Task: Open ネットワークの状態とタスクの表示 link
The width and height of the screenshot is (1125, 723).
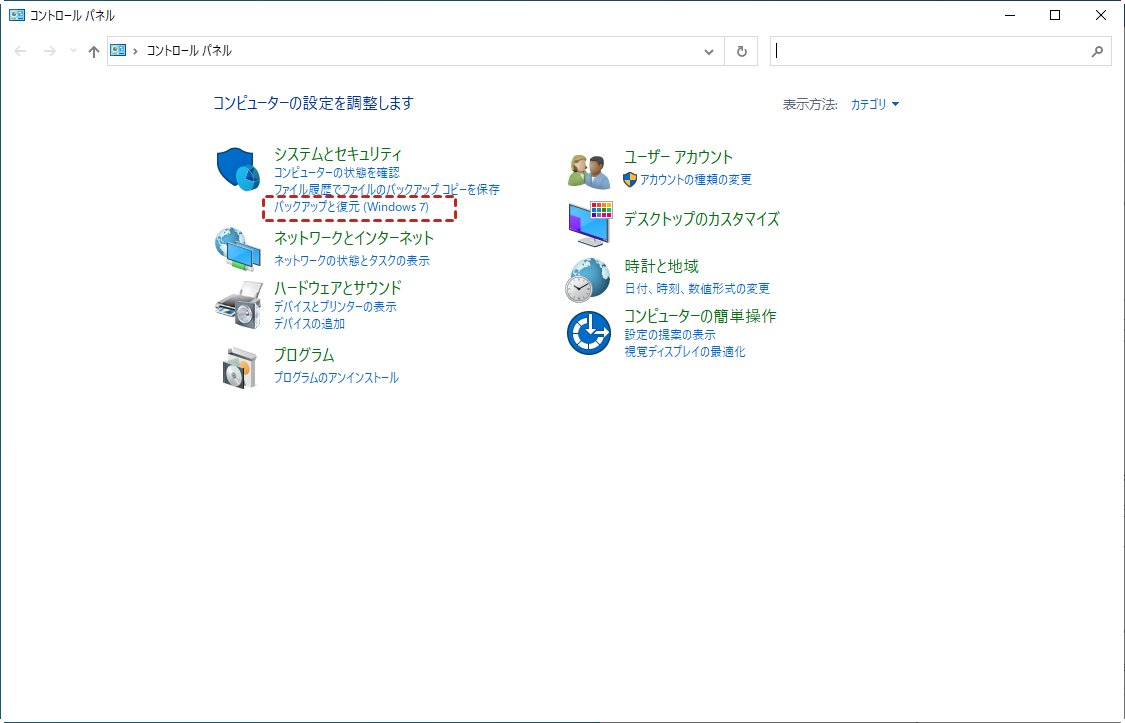Action: pos(352,260)
